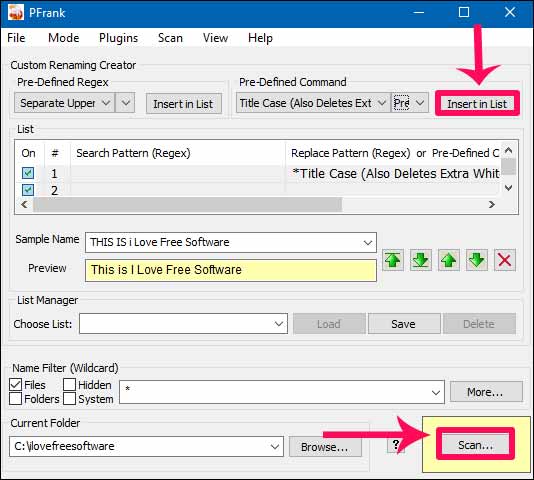534x480 pixels.
Task: Enable the Hidden checkbox
Action: pyautogui.click(x=69, y=385)
